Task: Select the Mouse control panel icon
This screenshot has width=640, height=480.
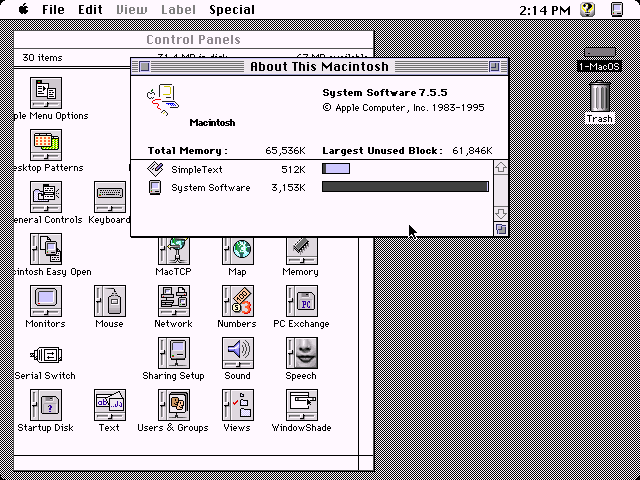Action: (x=110, y=301)
